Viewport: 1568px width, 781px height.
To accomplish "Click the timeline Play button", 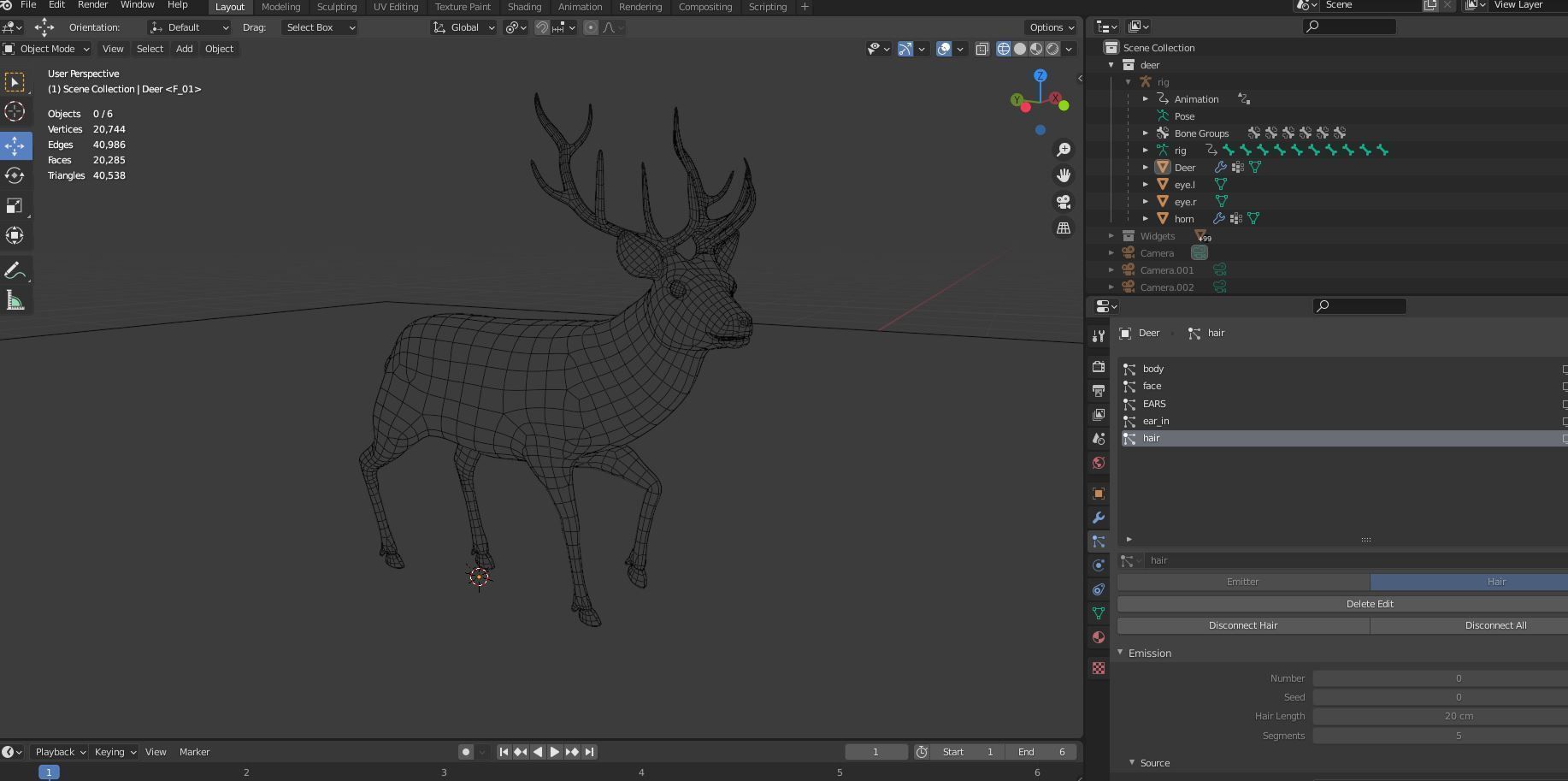I will (x=554, y=752).
